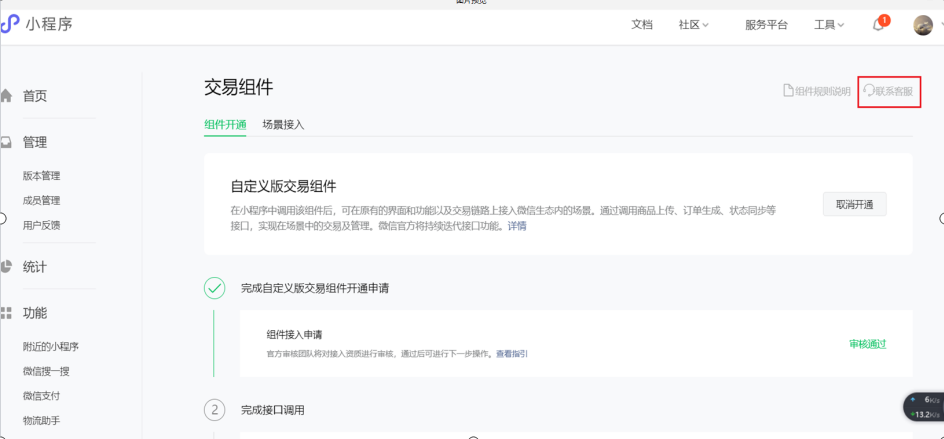Expand the 社区 dropdown menu
This screenshot has height=439, width=944.
tap(694, 25)
